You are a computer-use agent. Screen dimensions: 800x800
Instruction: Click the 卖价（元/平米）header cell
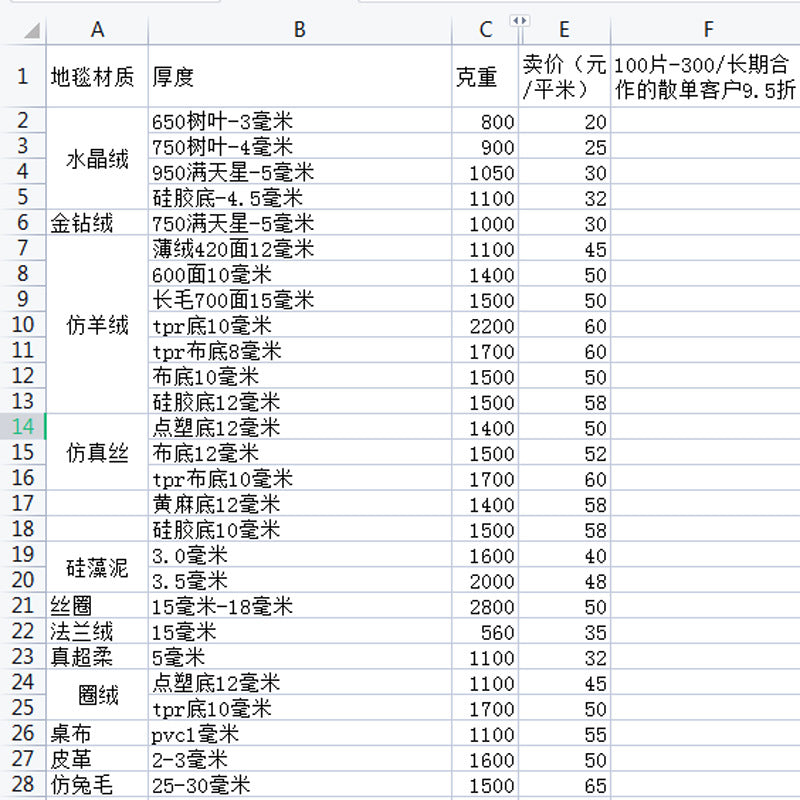coord(564,77)
